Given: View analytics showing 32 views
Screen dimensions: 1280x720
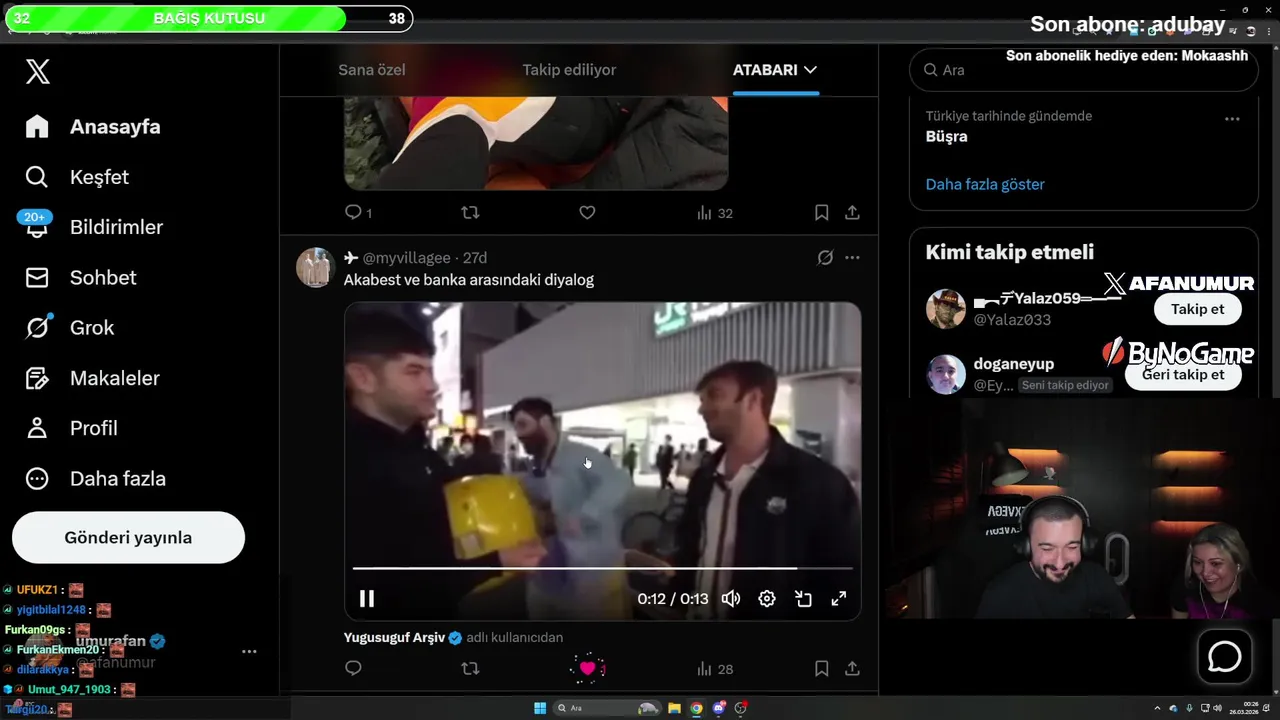Looking at the screenshot, I should coord(714,213).
